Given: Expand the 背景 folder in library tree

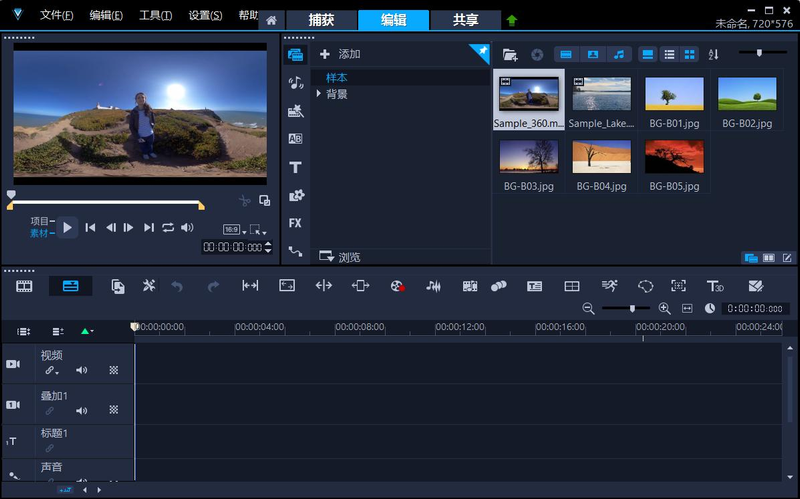Looking at the screenshot, I should click(x=319, y=94).
